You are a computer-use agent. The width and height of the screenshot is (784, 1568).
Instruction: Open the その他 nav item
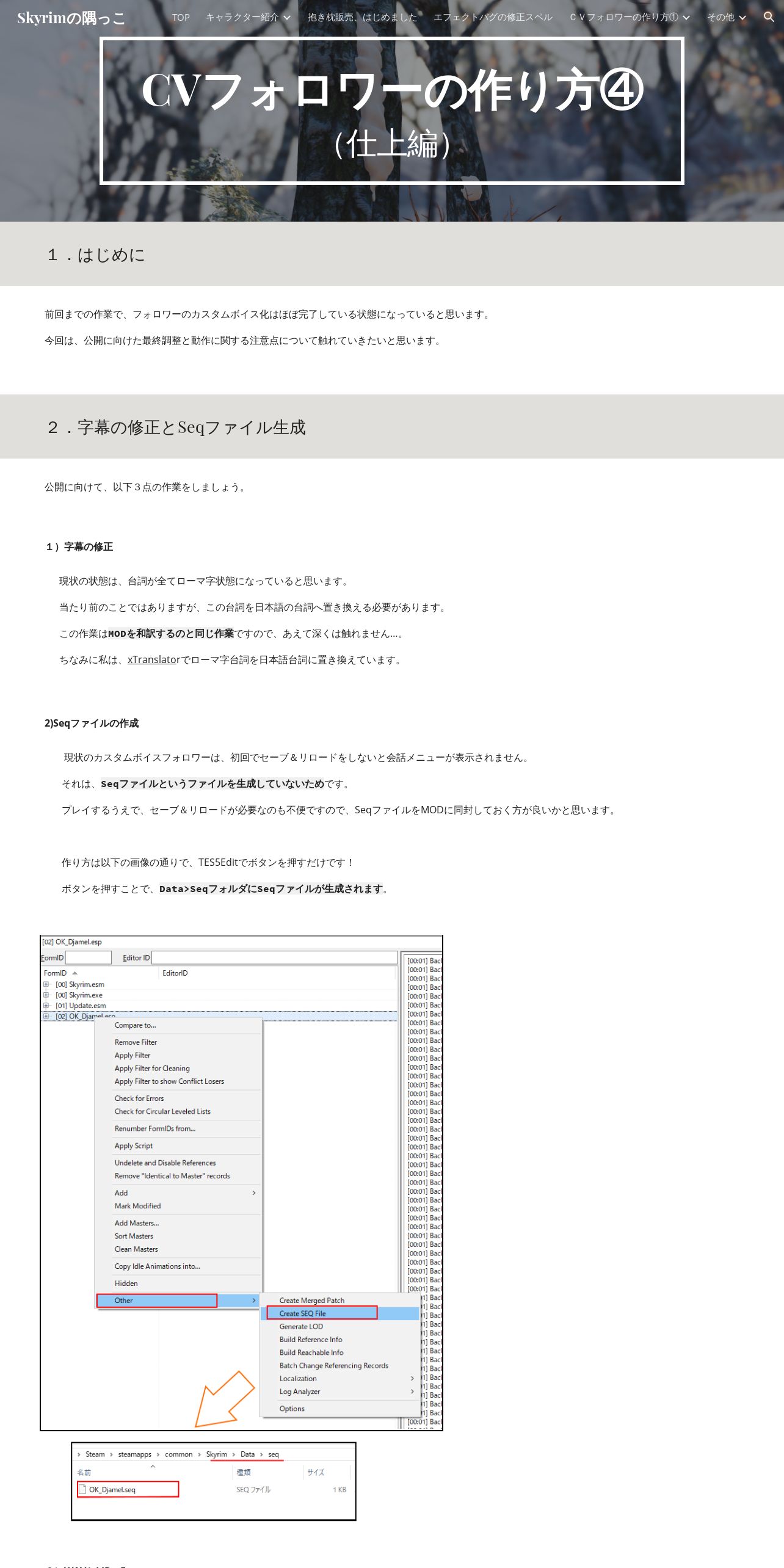(720, 17)
